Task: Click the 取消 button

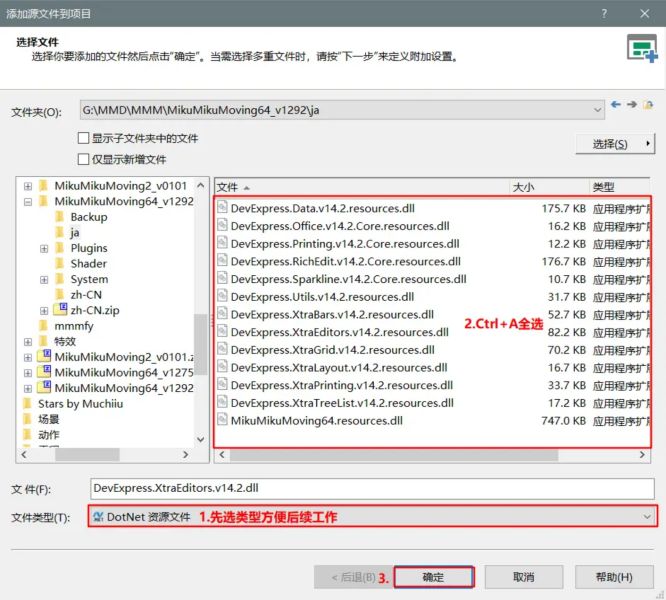Action: pos(523,577)
